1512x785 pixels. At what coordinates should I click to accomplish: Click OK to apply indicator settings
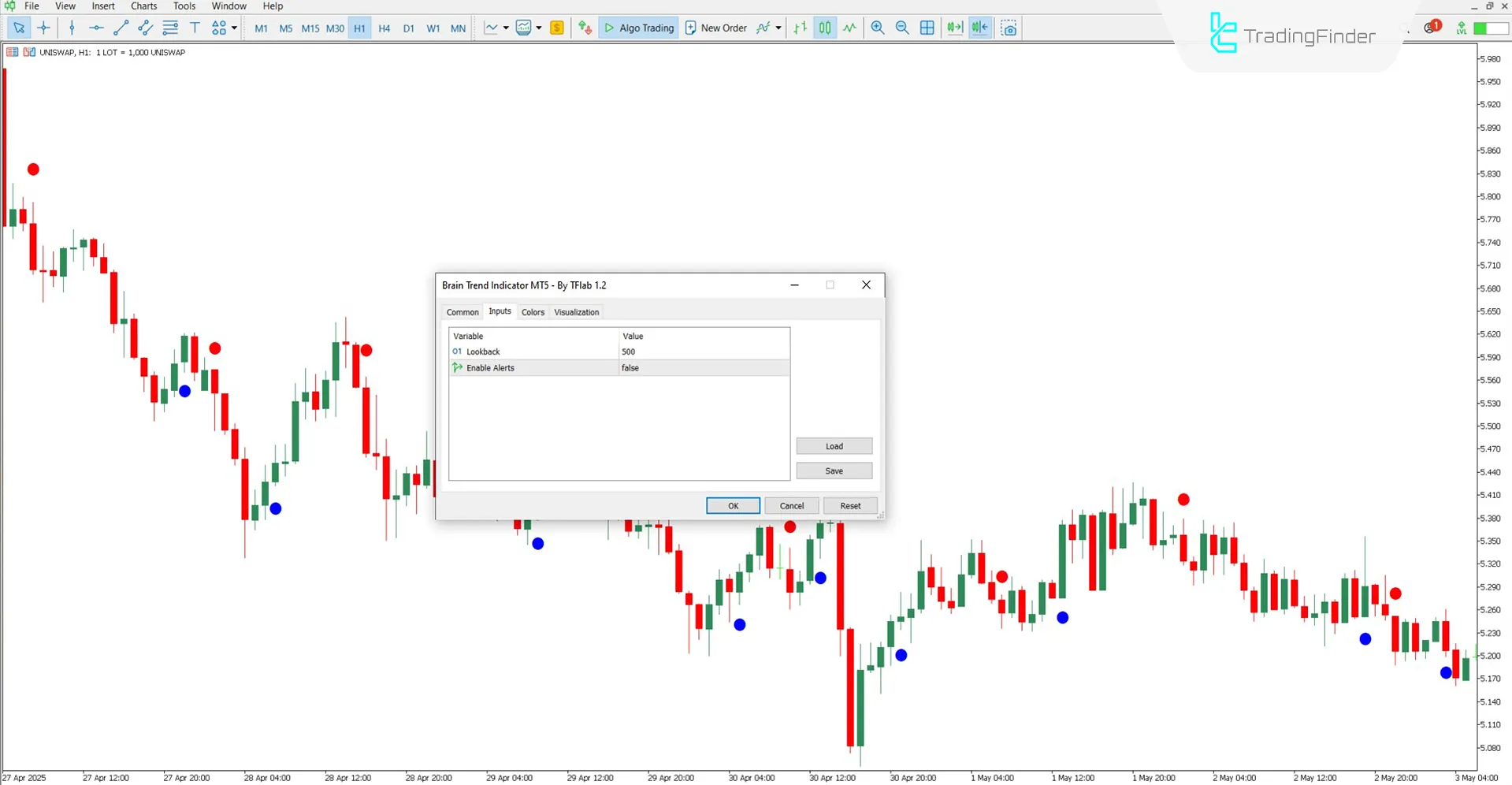[x=733, y=505]
